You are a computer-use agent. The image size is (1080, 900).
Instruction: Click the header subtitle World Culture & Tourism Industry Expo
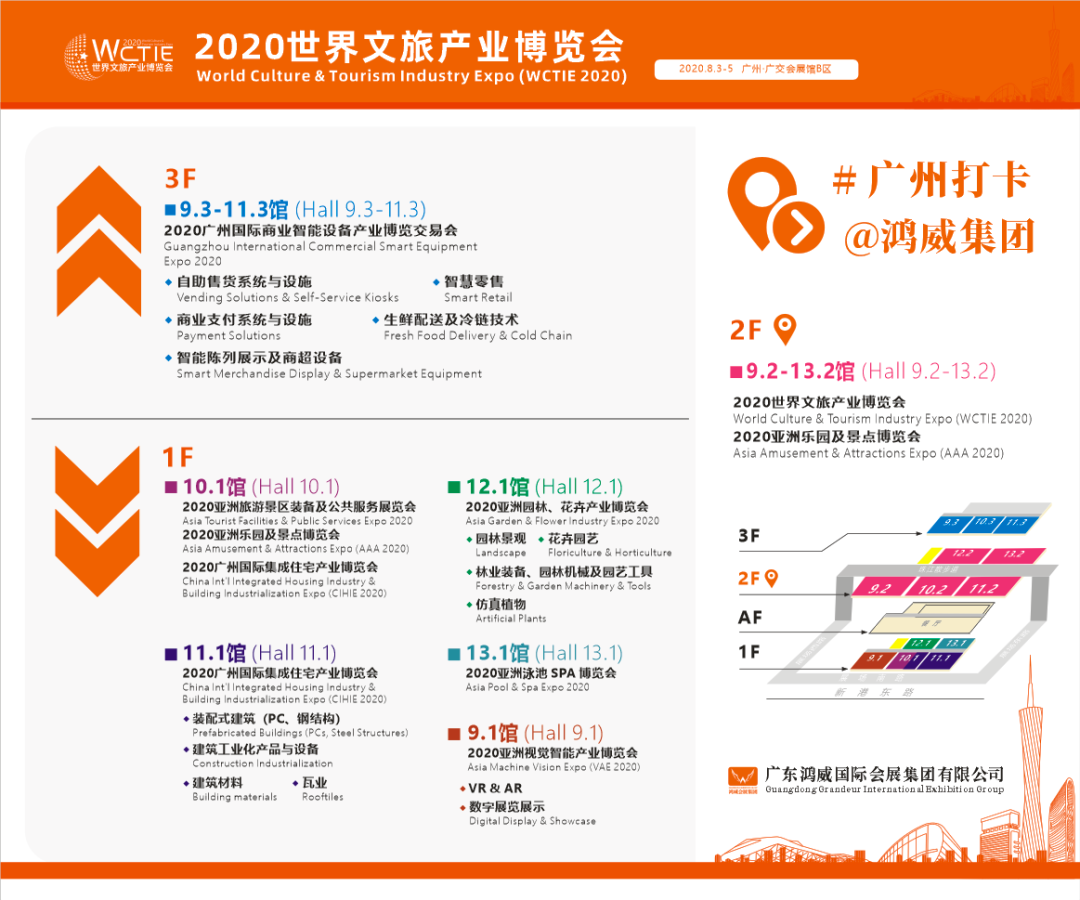tap(412, 76)
